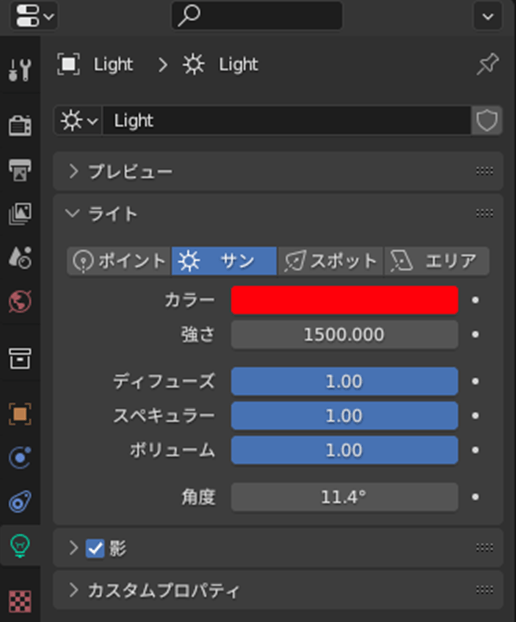Open the options dropdown at top right

487,16
